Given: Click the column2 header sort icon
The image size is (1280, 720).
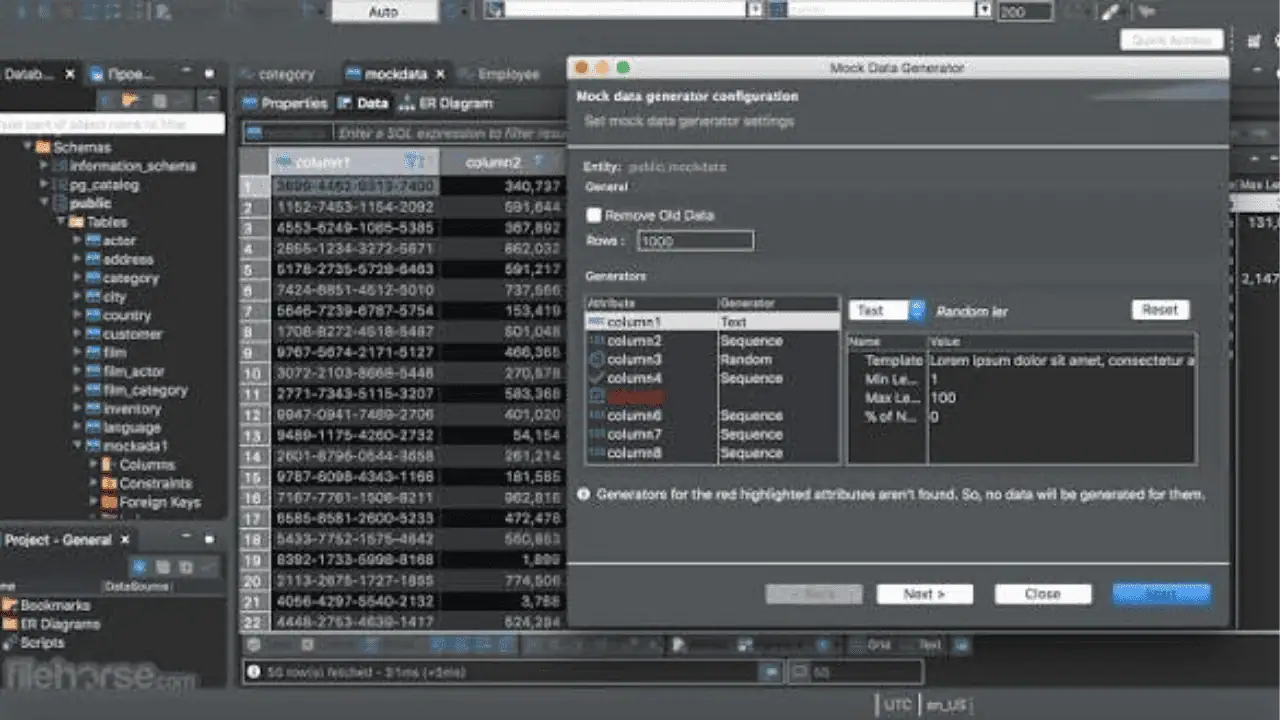Looking at the screenshot, I should [x=538, y=161].
